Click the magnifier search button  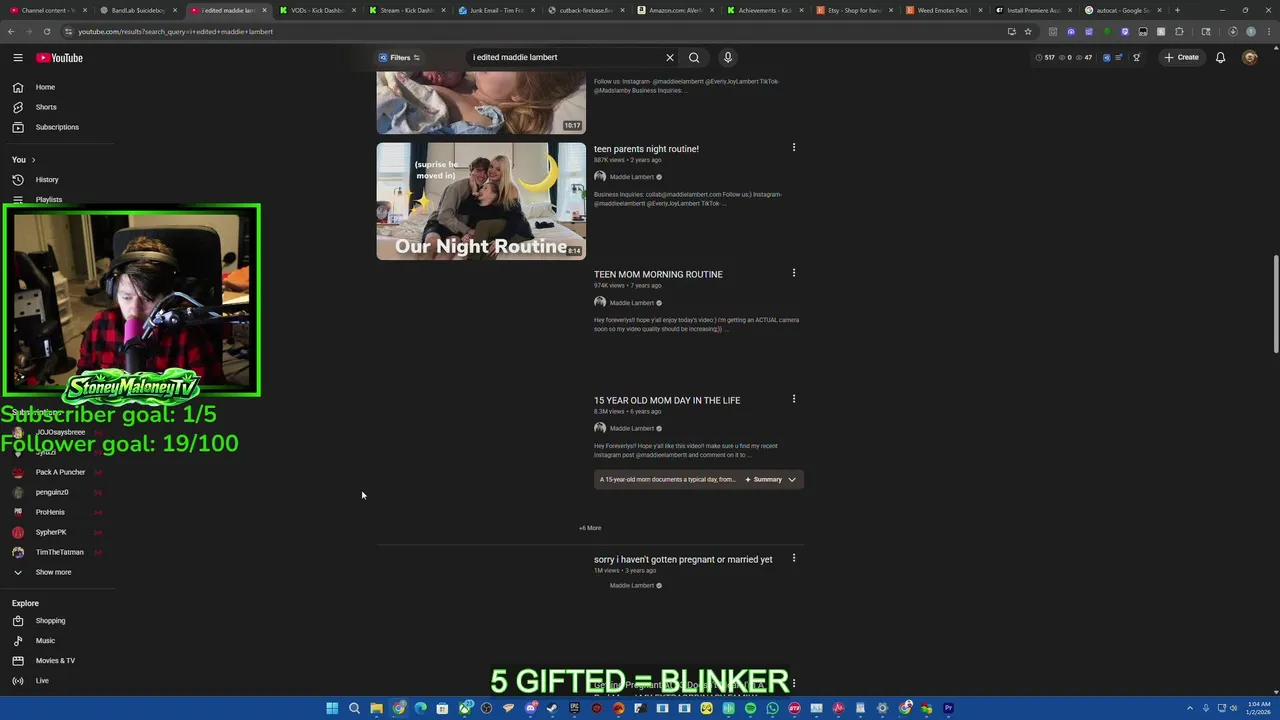[694, 57]
